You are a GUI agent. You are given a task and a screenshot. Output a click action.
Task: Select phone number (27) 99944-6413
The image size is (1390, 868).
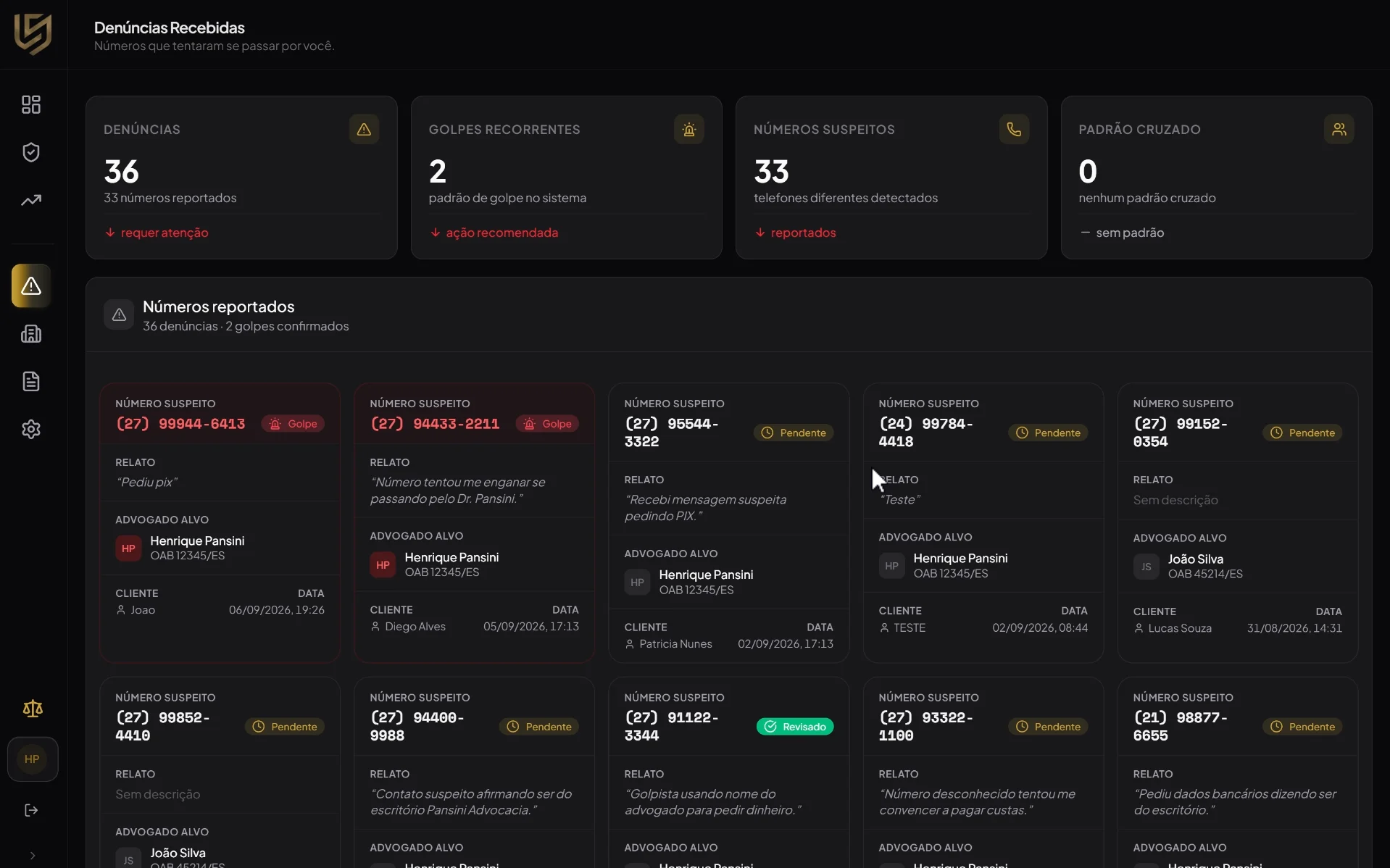pos(180,424)
